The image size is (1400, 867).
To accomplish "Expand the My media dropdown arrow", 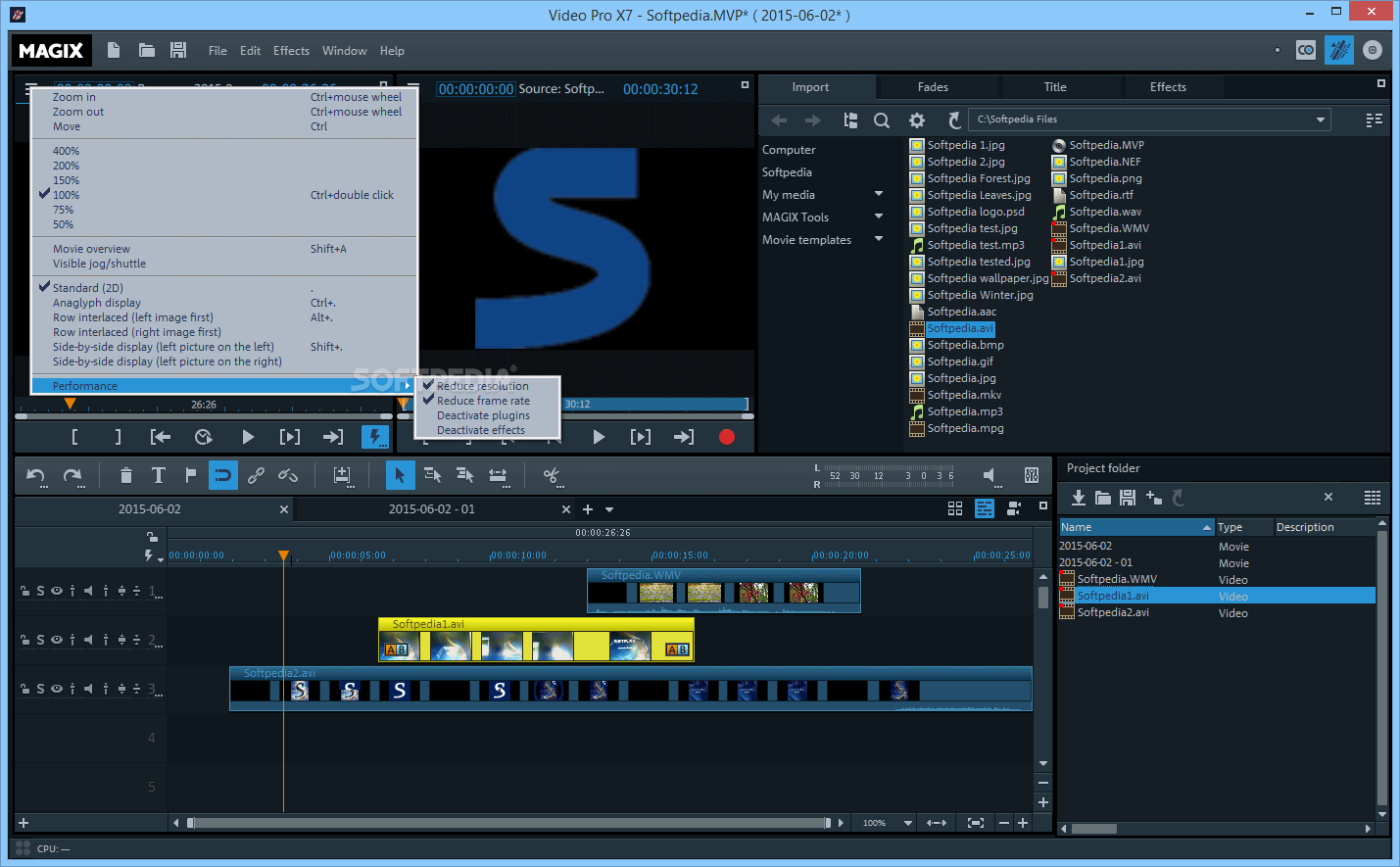I will [879, 194].
